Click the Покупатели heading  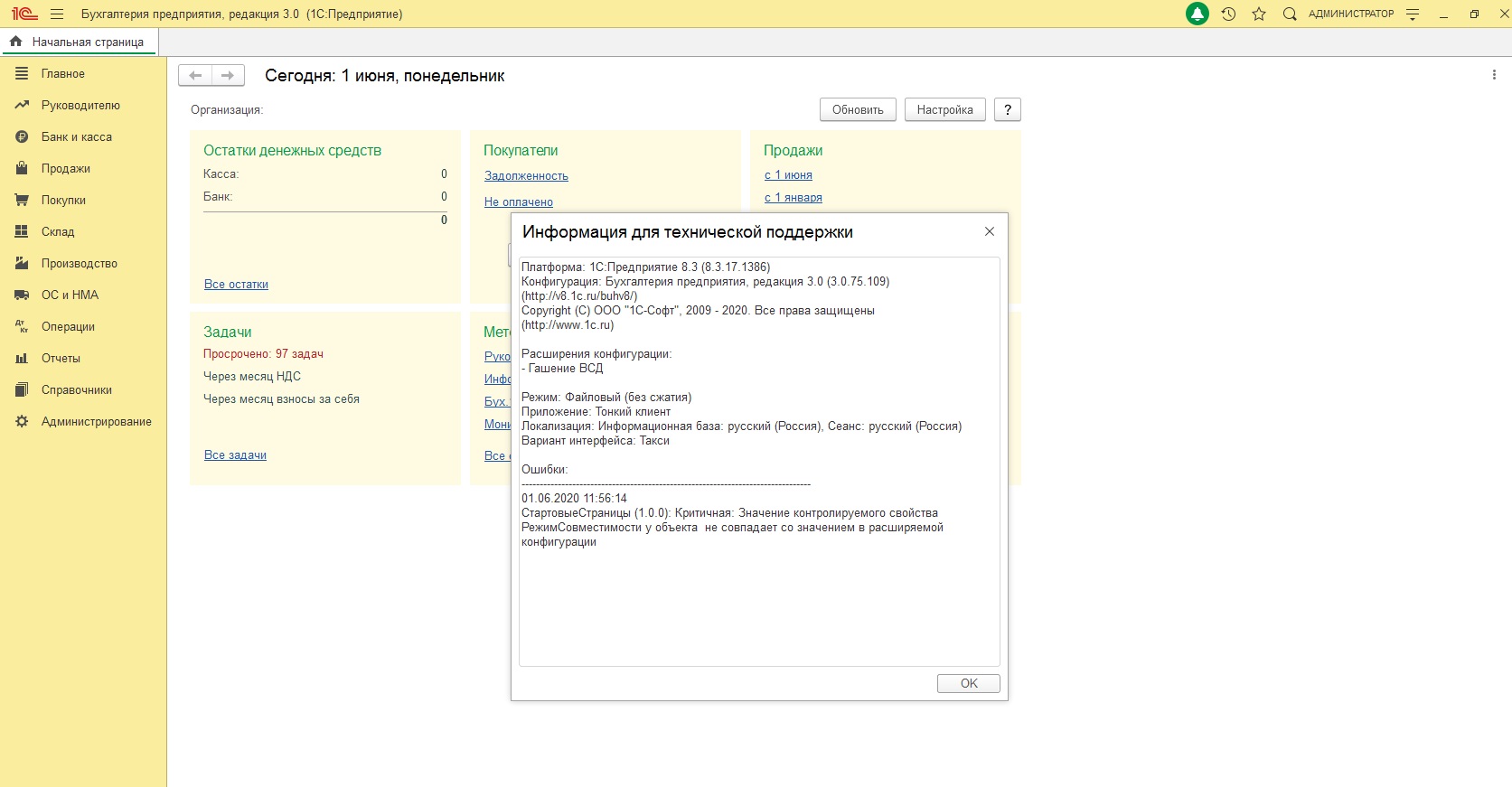coord(521,150)
